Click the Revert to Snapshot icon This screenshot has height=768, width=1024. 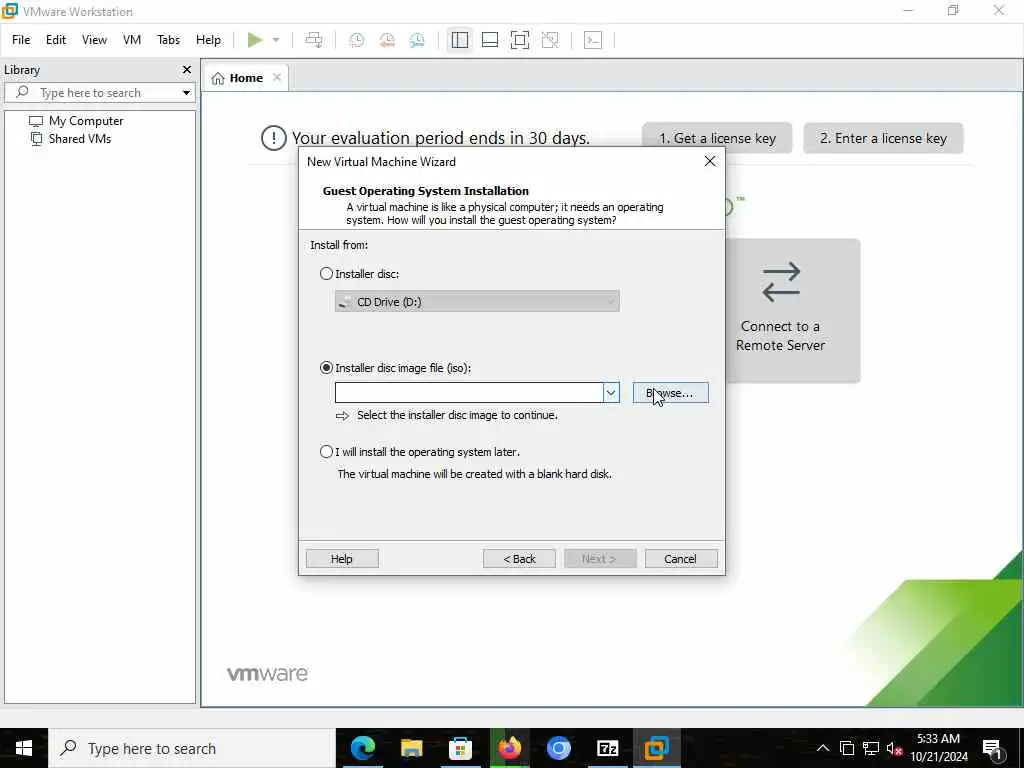click(387, 40)
